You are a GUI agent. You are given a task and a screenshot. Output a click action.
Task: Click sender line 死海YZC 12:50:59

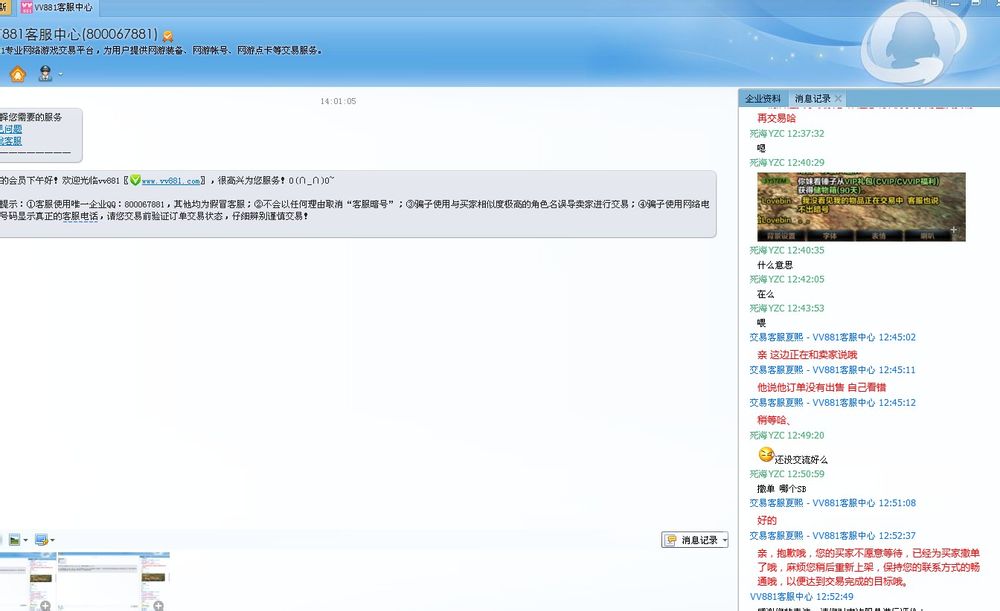pos(786,474)
